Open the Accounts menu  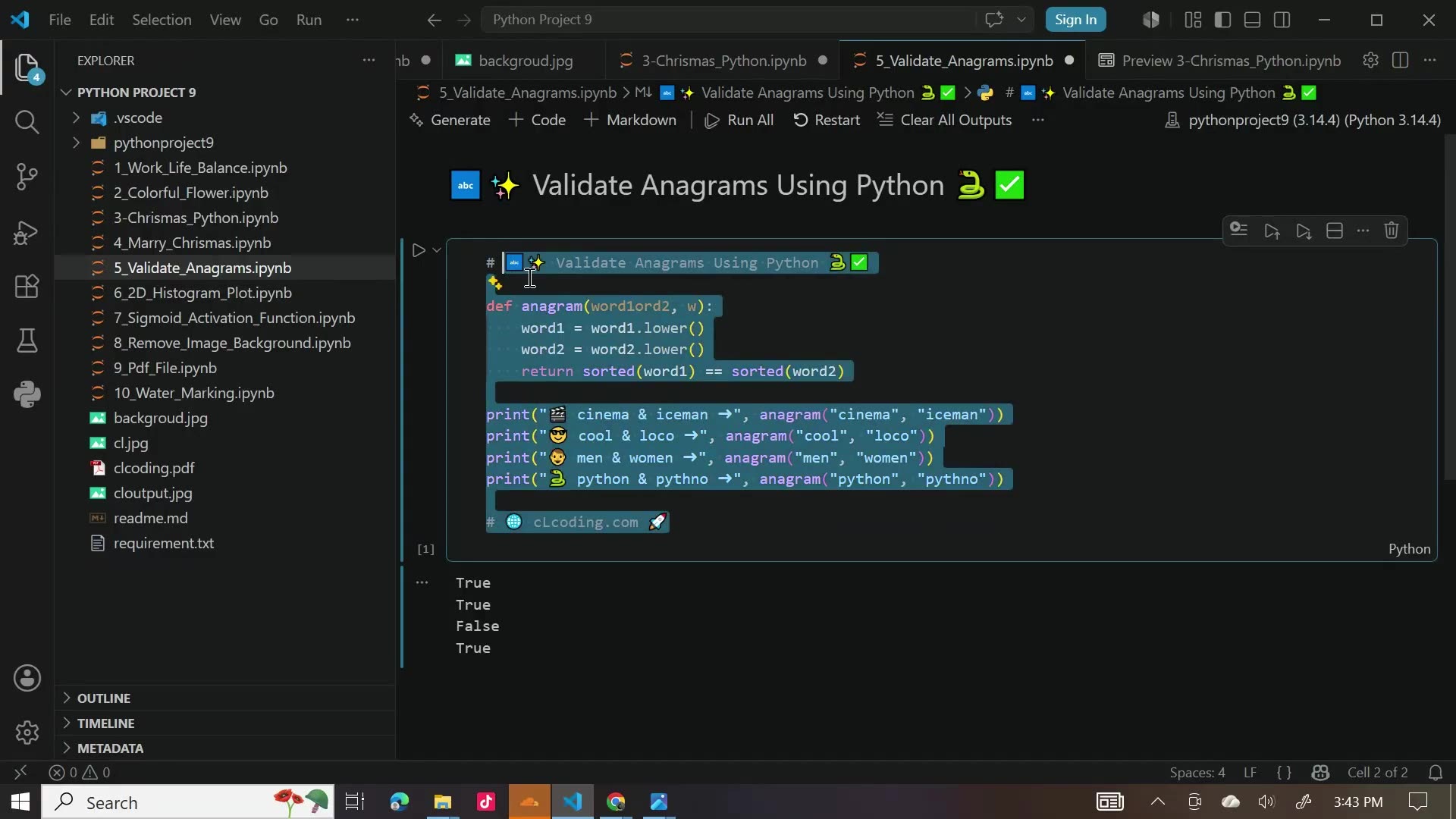pos(27,678)
